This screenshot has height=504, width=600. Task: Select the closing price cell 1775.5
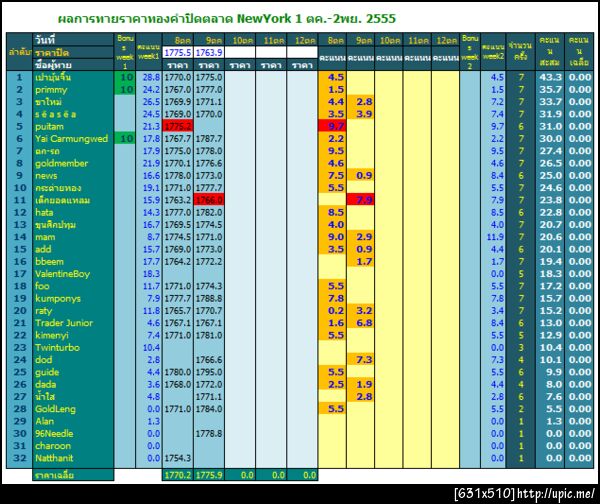coord(178,52)
